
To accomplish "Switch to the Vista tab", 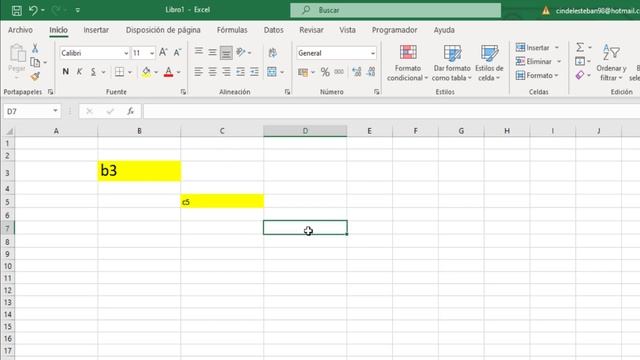I will [x=347, y=30].
